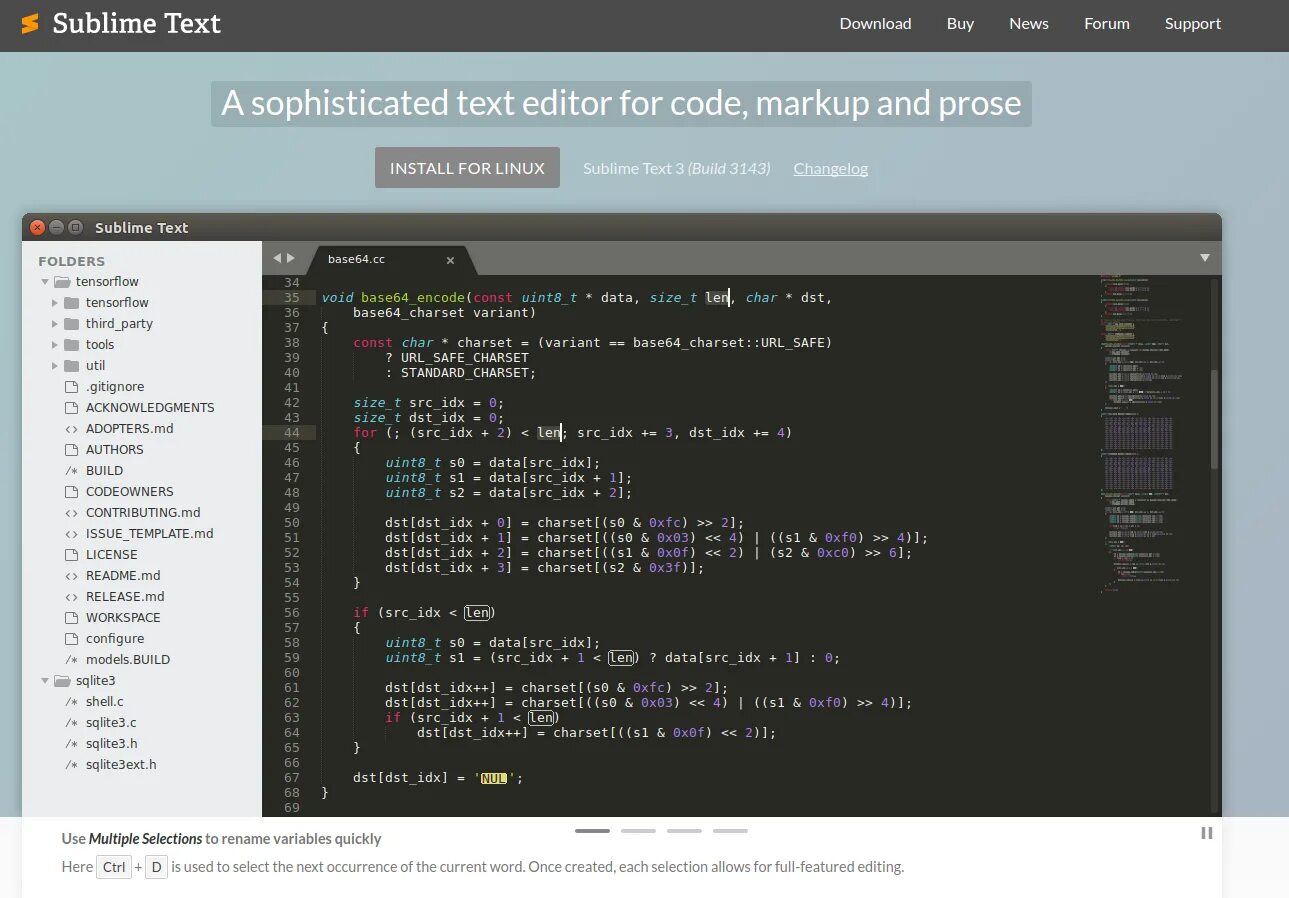The width and height of the screenshot is (1289, 898).
Task: Click line number 44 in the gutter
Action: [x=291, y=432]
